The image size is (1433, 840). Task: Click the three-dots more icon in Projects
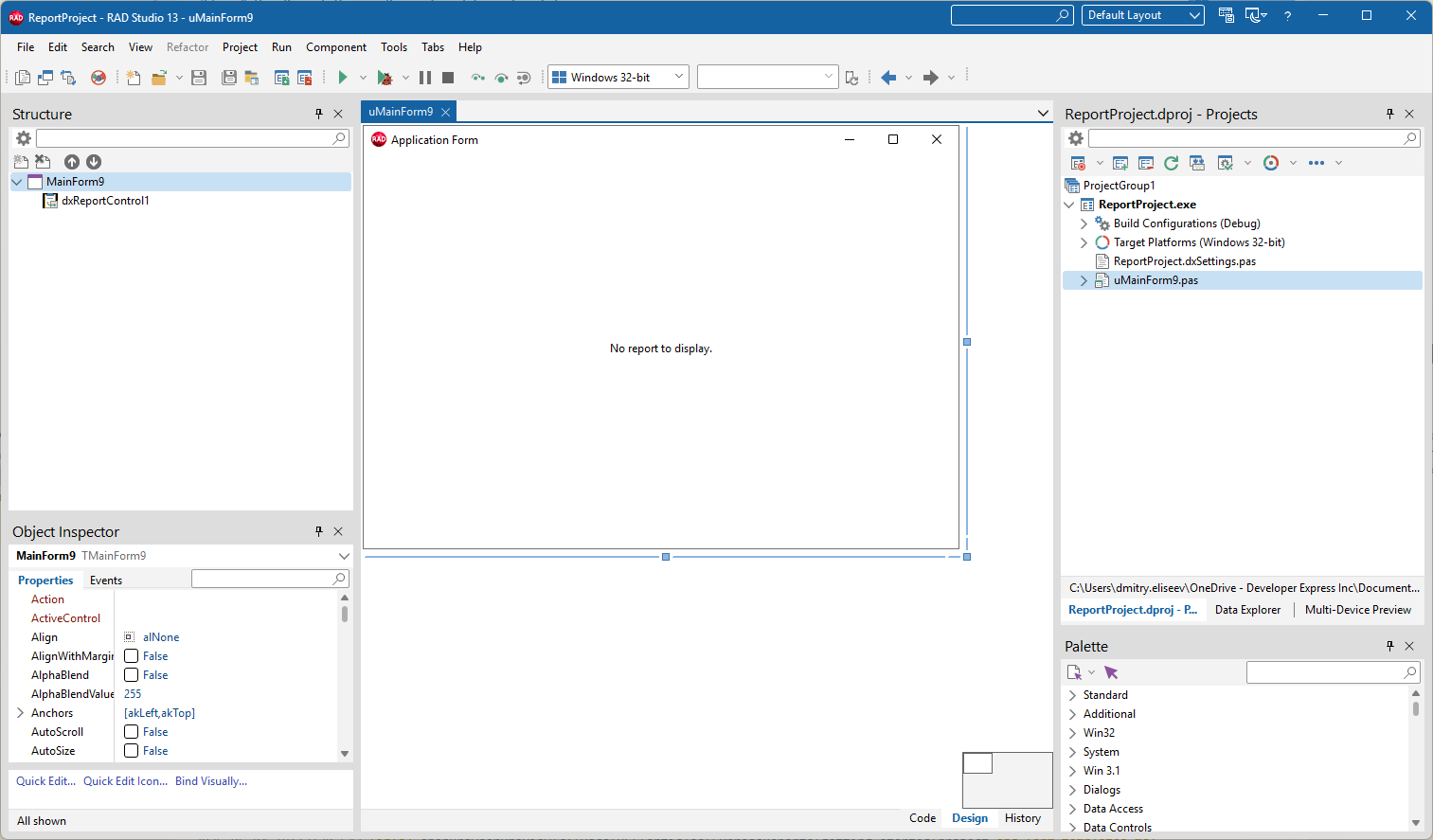click(1317, 163)
